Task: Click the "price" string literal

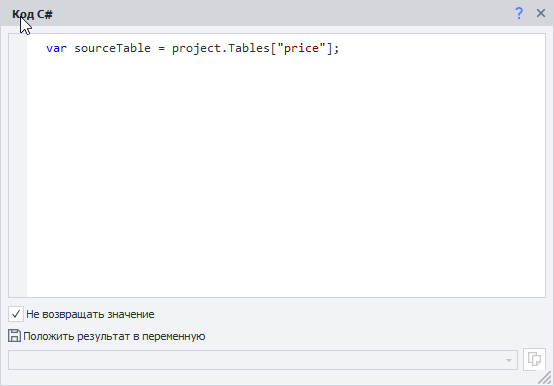Action: (301, 48)
